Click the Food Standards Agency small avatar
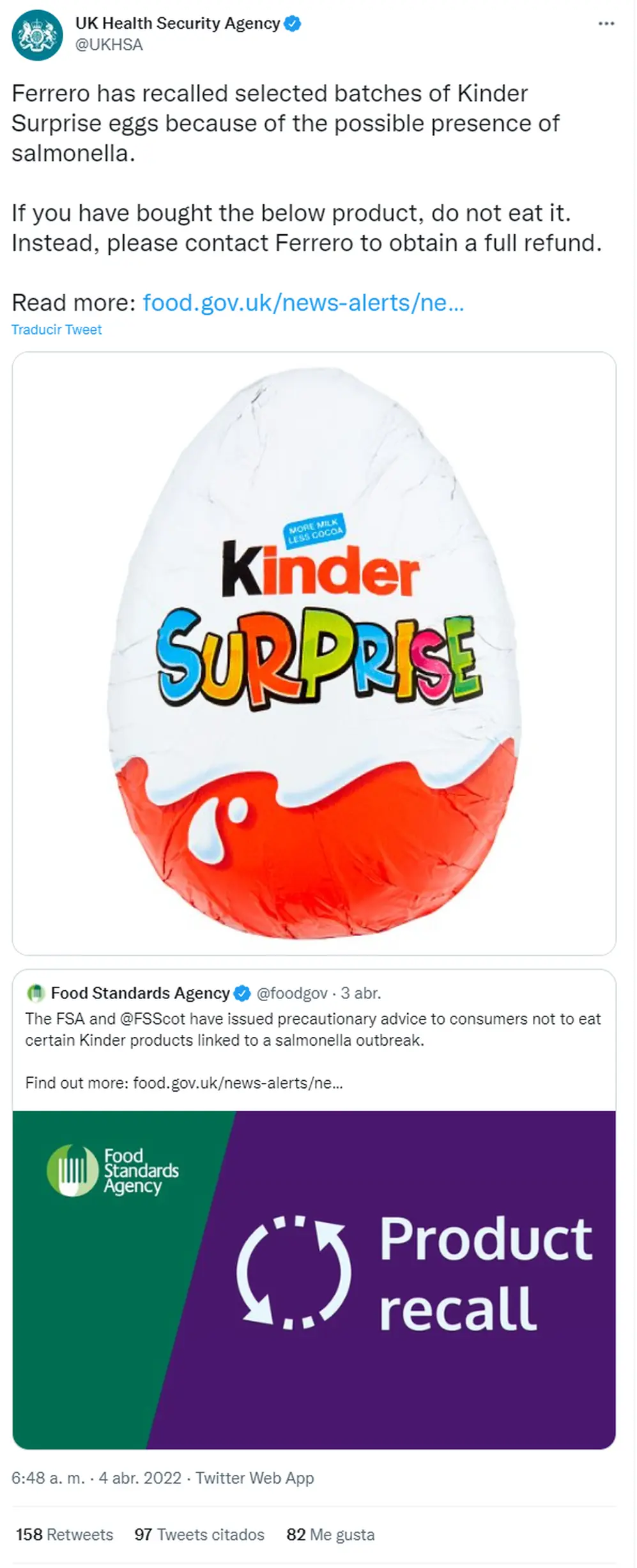 [x=36, y=993]
